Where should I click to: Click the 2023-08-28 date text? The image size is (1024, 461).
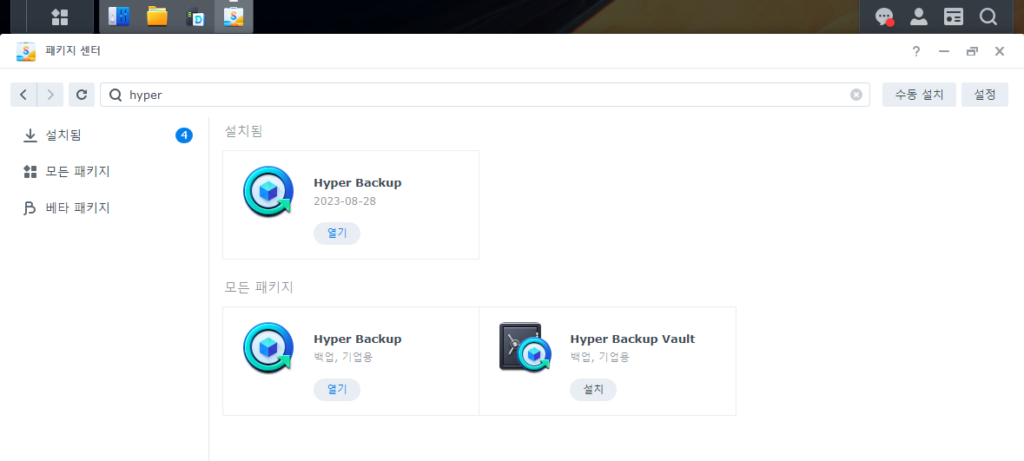pos(345,201)
